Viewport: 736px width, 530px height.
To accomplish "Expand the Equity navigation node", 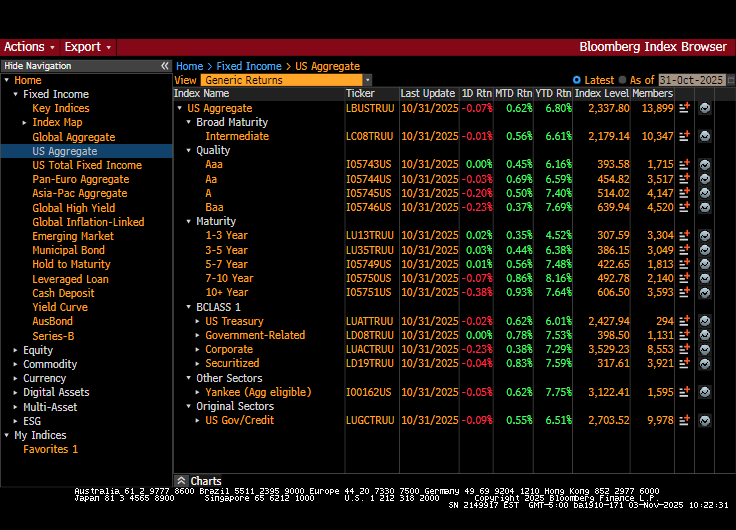I will click(x=15, y=351).
